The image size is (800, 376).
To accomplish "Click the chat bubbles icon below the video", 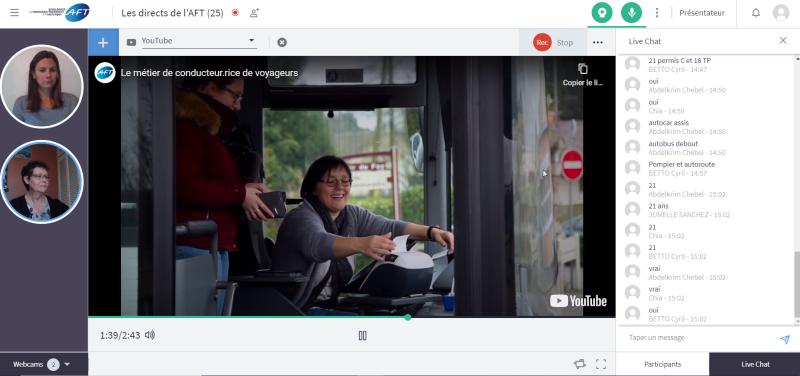I will 580,364.
